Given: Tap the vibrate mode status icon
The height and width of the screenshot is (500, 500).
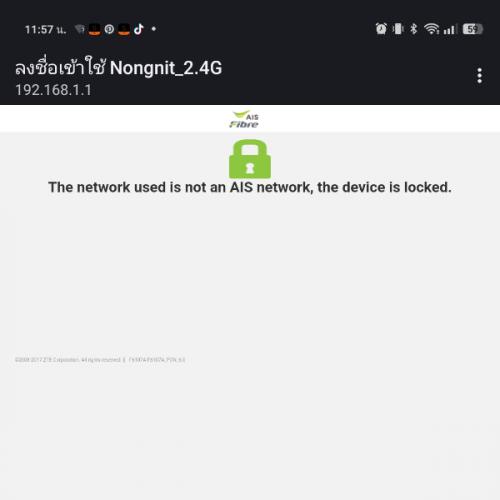Looking at the screenshot, I should tap(398, 29).
